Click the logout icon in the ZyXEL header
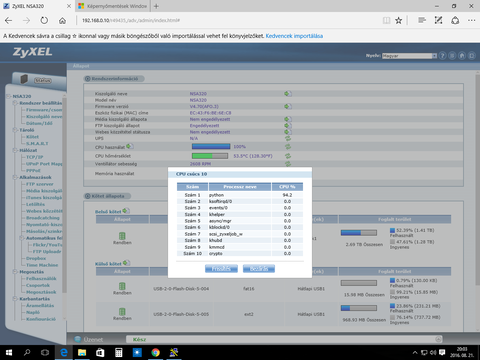The width and height of the screenshot is (480, 360). tap(472, 56)
